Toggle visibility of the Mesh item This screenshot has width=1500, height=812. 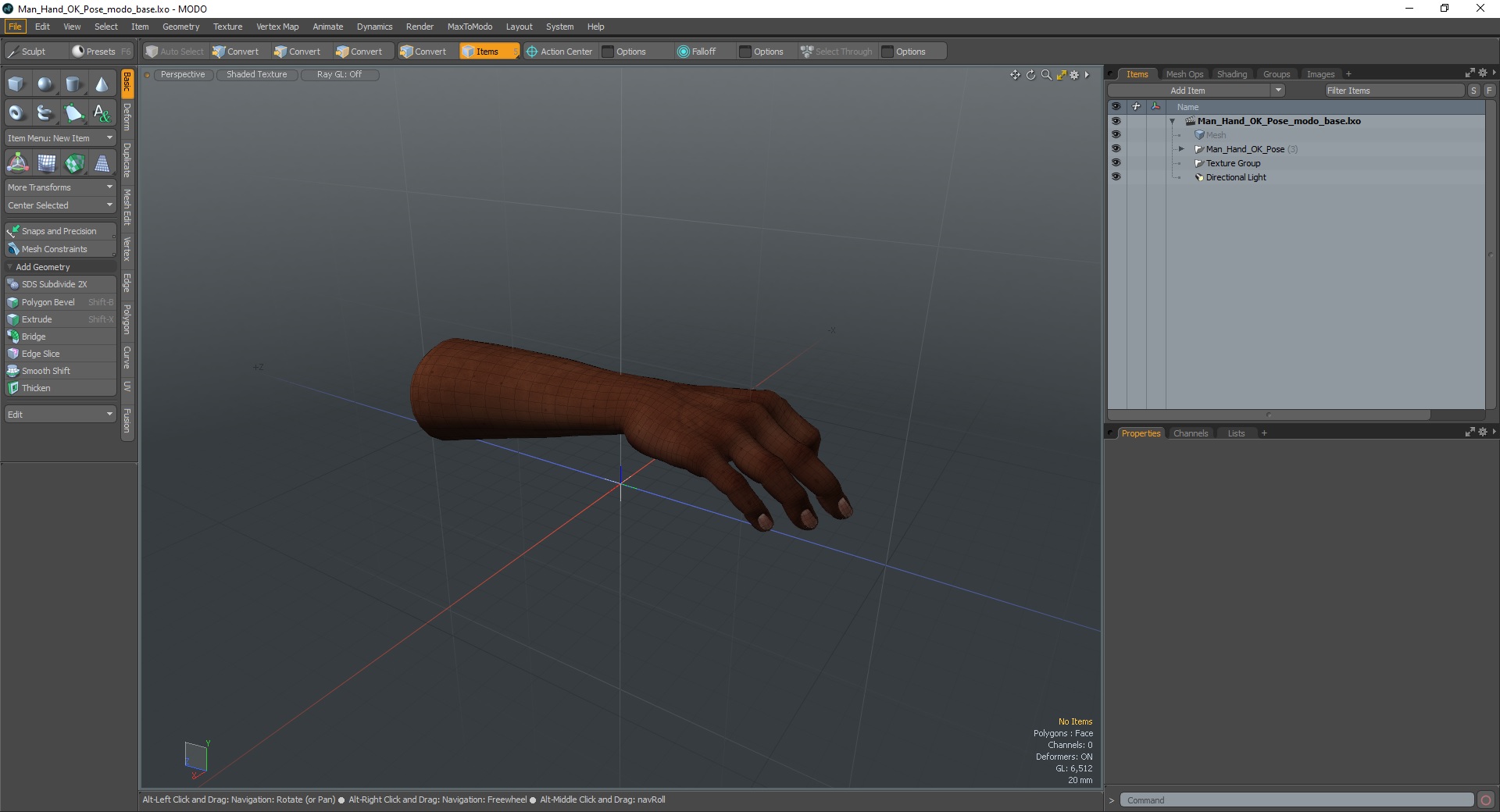point(1116,135)
